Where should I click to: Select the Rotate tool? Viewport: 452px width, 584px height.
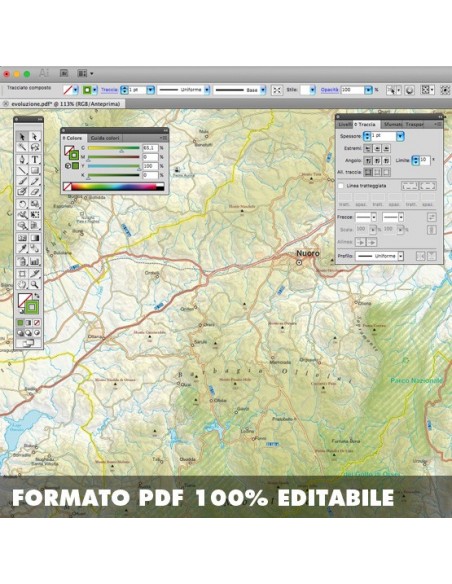(x=22, y=204)
